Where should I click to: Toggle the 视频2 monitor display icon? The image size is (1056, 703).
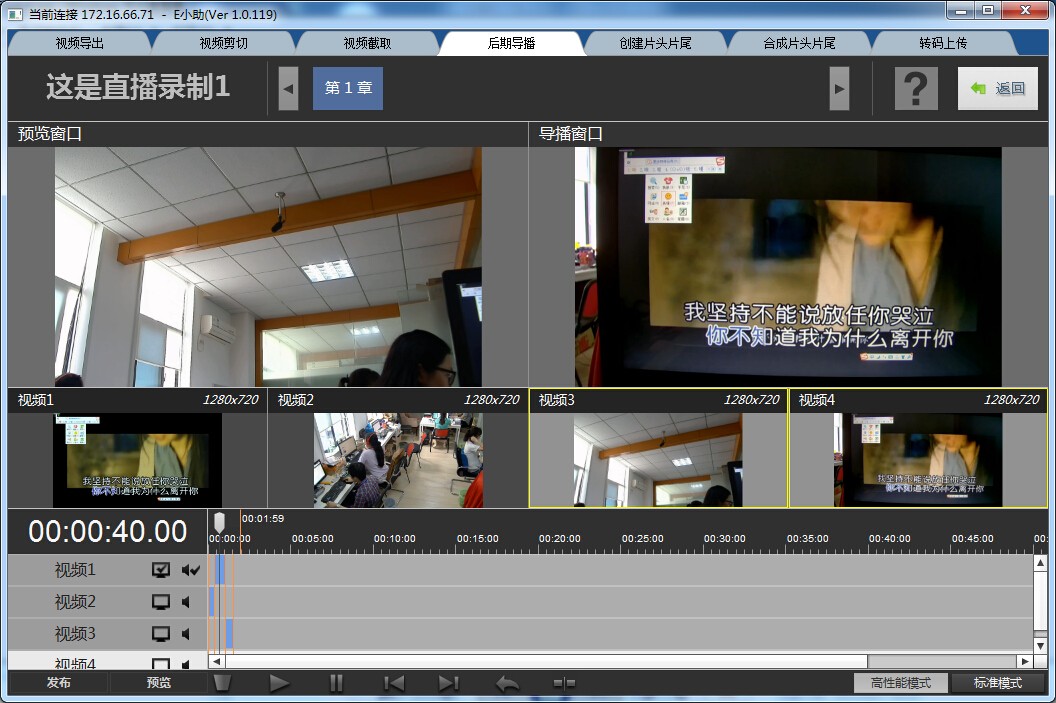[161, 602]
